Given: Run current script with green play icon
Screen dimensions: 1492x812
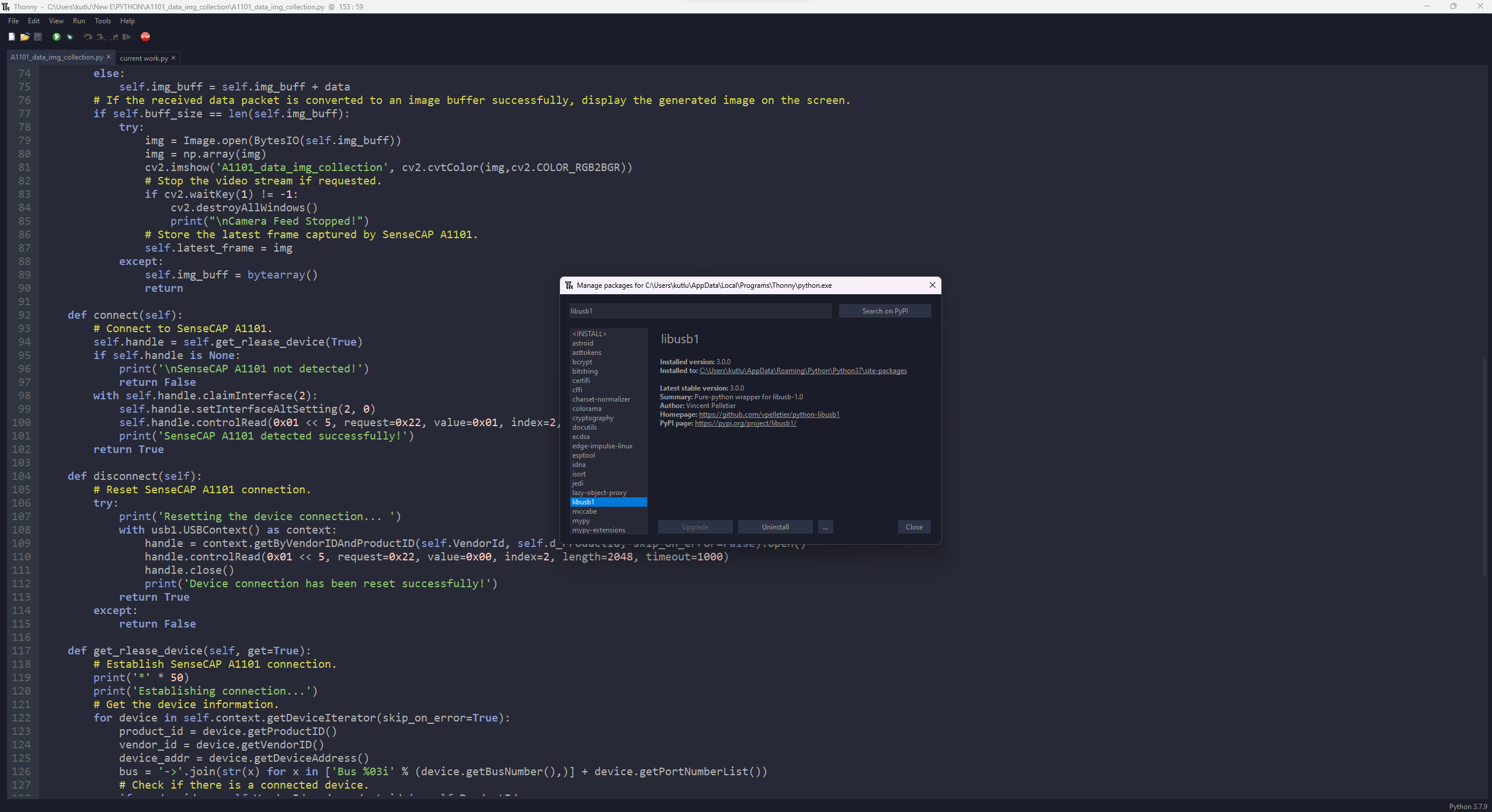Looking at the screenshot, I should [x=57, y=37].
